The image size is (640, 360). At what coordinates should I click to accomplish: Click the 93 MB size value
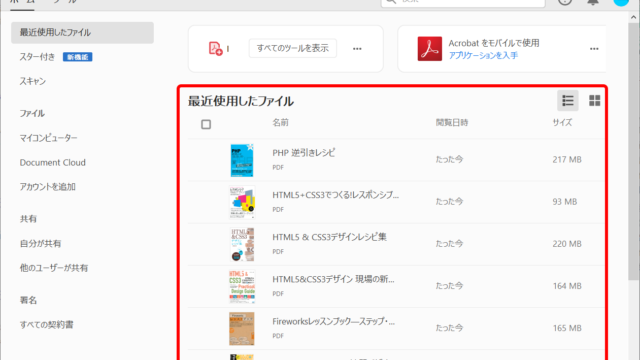point(565,202)
